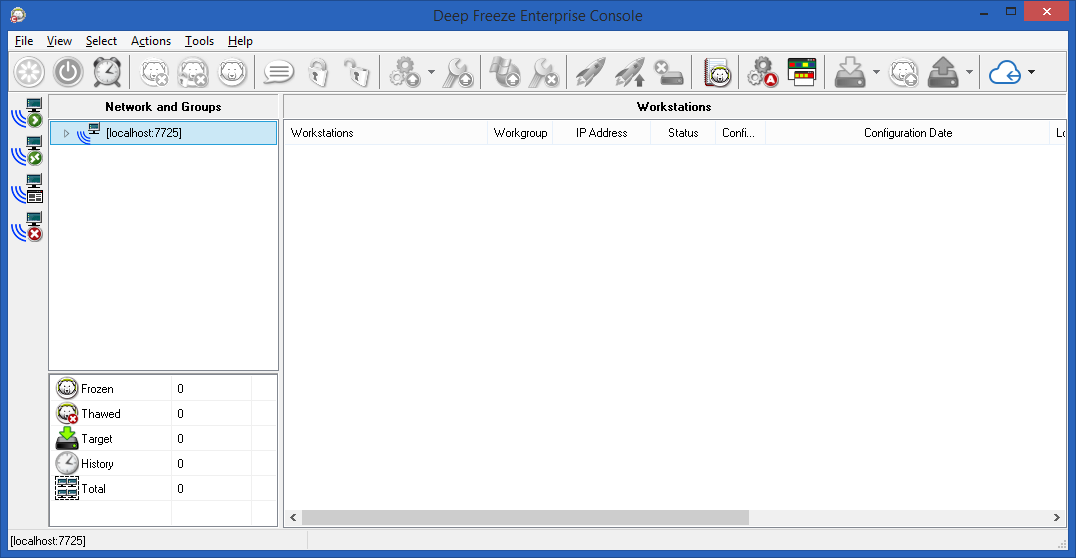This screenshot has height=558, width=1076.
Task: Click the History status row
Action: (163, 464)
